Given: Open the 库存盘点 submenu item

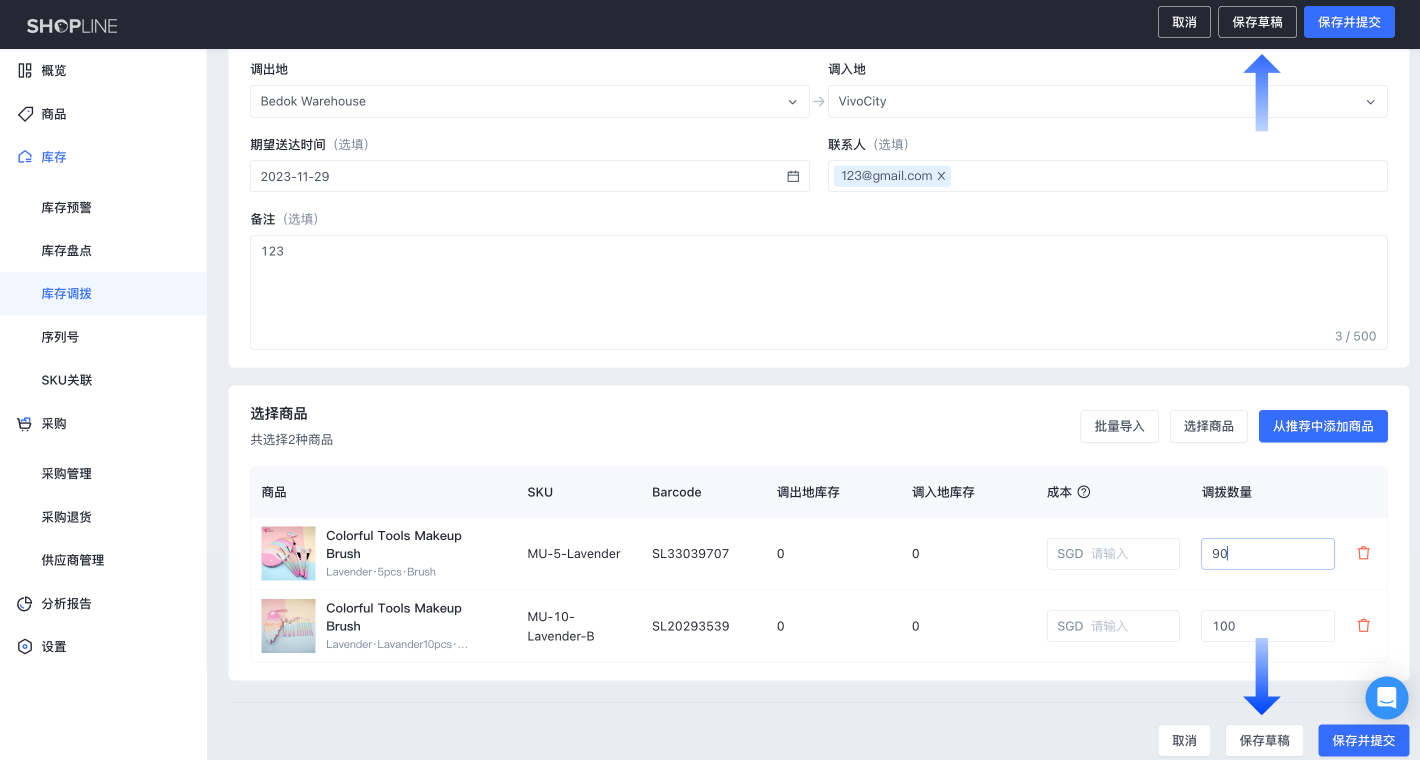Looking at the screenshot, I should point(67,251).
